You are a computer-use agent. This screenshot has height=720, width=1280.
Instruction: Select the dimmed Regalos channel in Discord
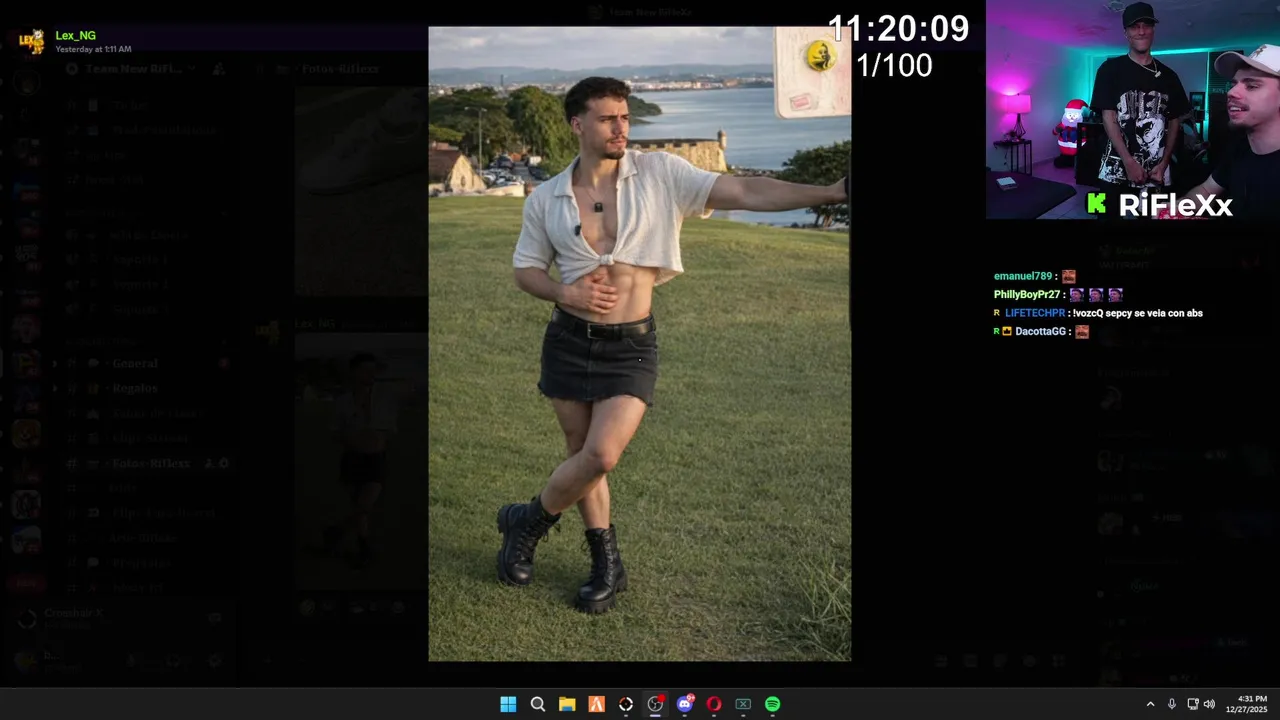tap(134, 388)
